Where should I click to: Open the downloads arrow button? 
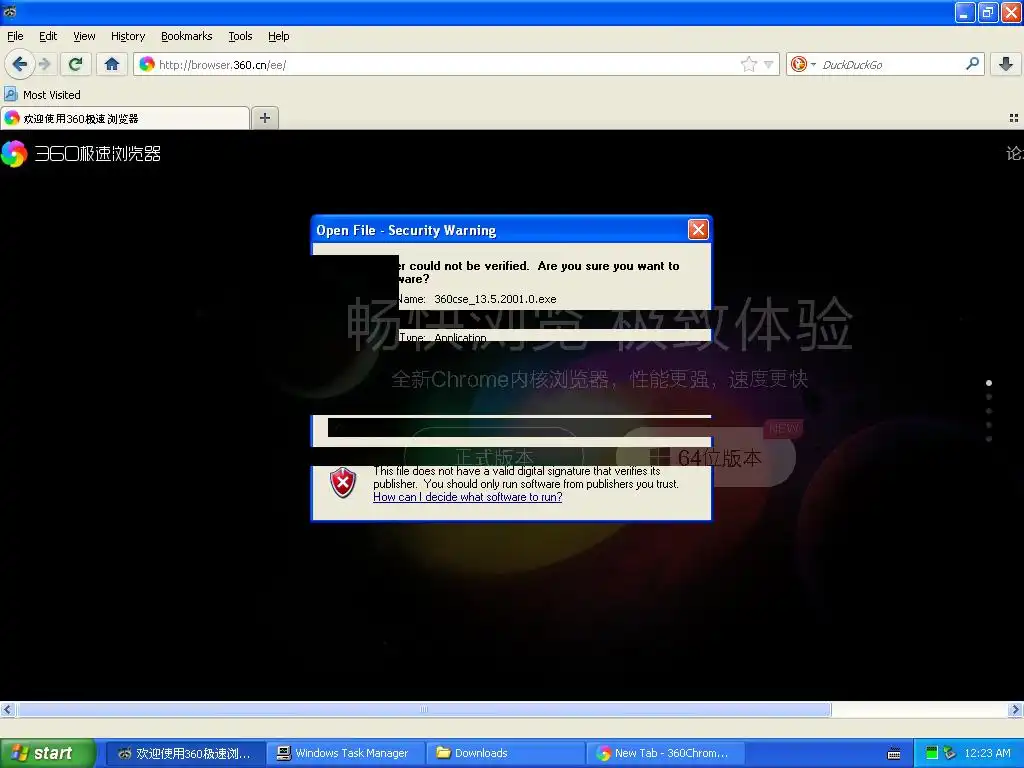(x=1006, y=64)
